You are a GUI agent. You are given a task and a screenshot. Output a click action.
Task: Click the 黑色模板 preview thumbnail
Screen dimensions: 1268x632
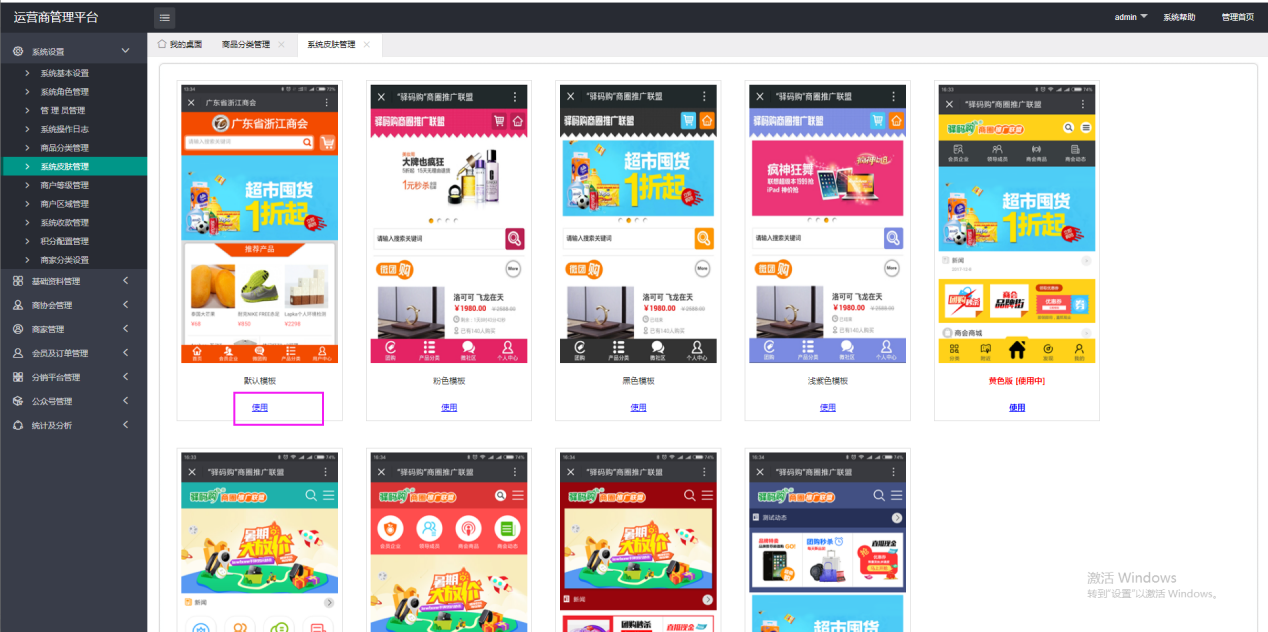637,223
